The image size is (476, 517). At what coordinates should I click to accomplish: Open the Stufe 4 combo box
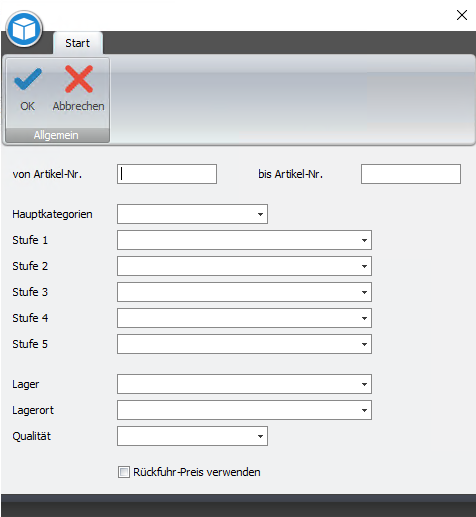pyautogui.click(x=244, y=318)
